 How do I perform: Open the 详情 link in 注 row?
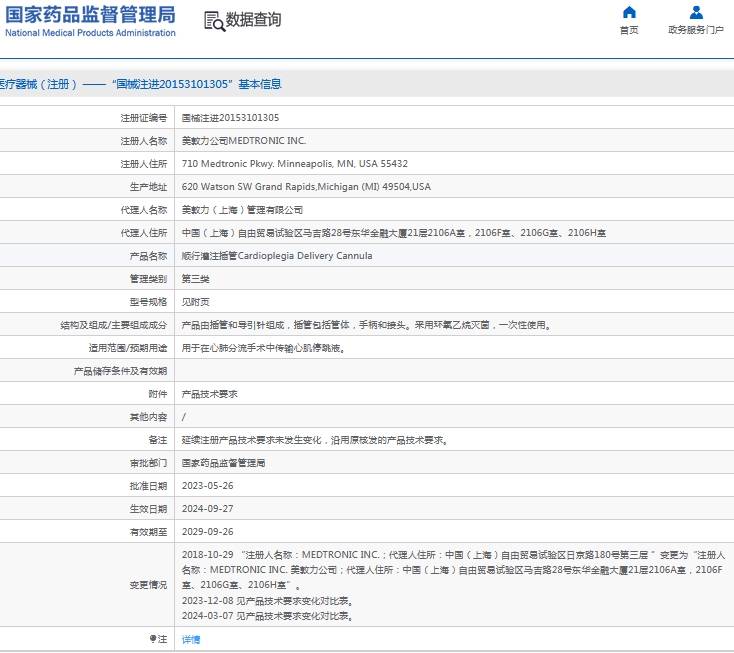[191, 639]
